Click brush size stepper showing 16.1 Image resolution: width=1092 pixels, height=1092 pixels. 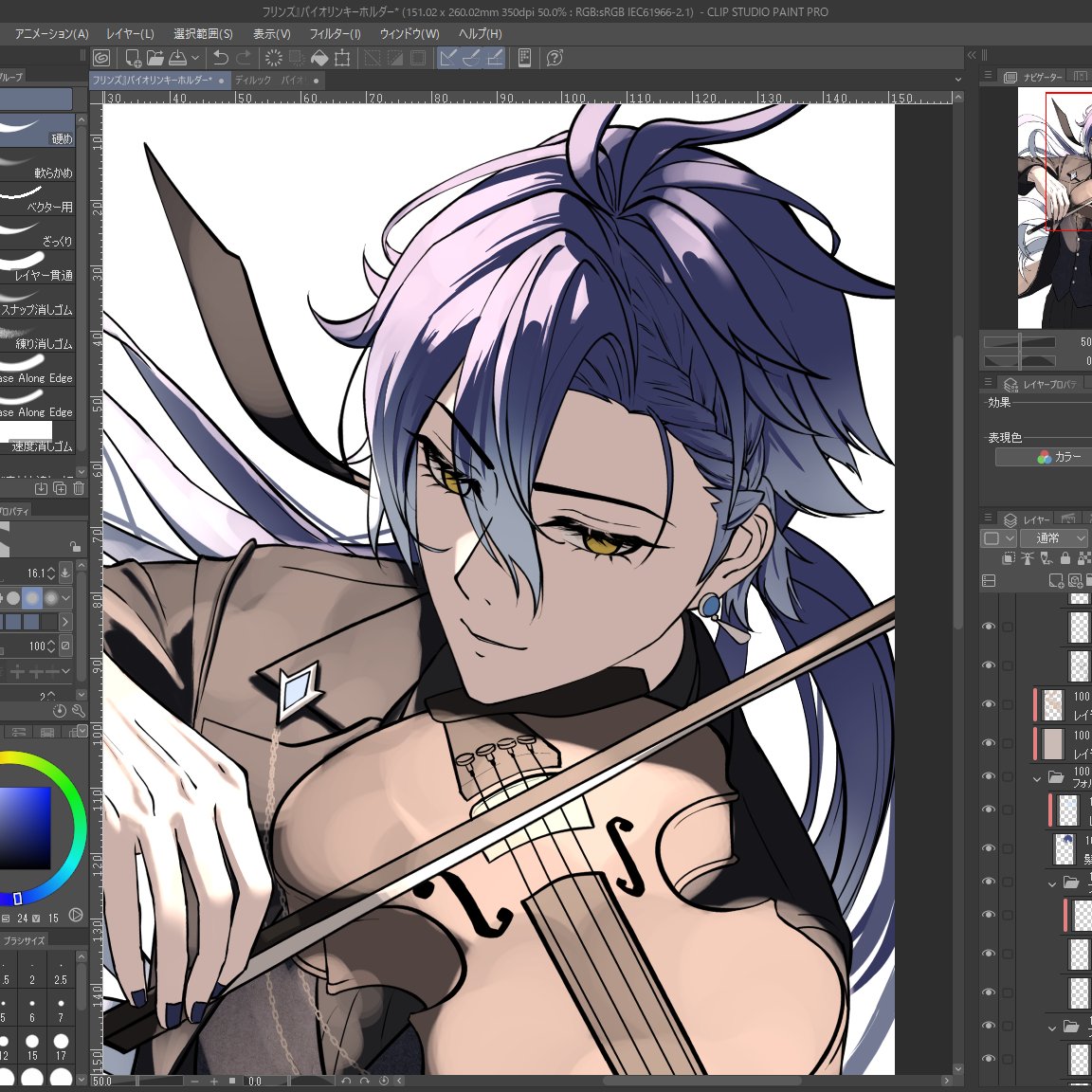(x=50, y=573)
